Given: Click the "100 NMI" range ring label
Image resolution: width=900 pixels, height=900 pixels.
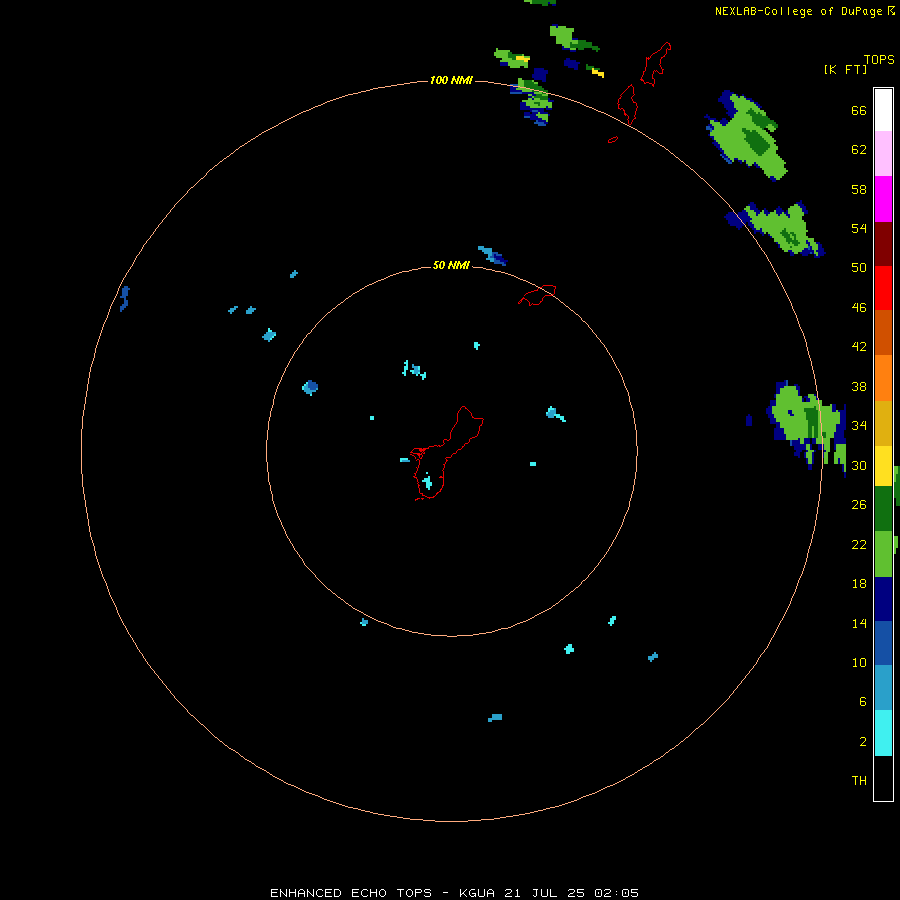Looking at the screenshot, I should point(451,80).
